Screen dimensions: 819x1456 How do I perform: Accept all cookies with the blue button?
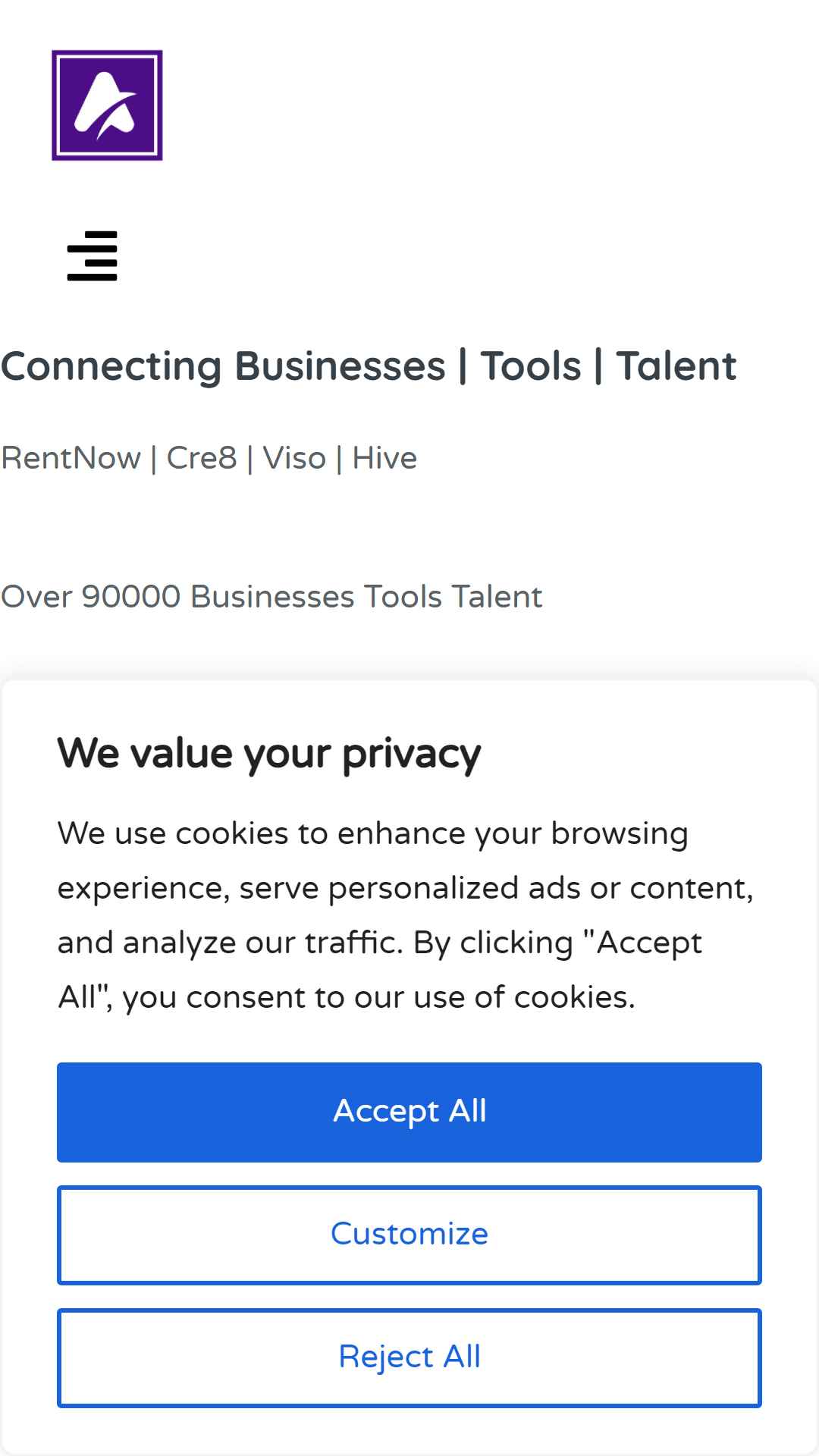pos(409,1112)
